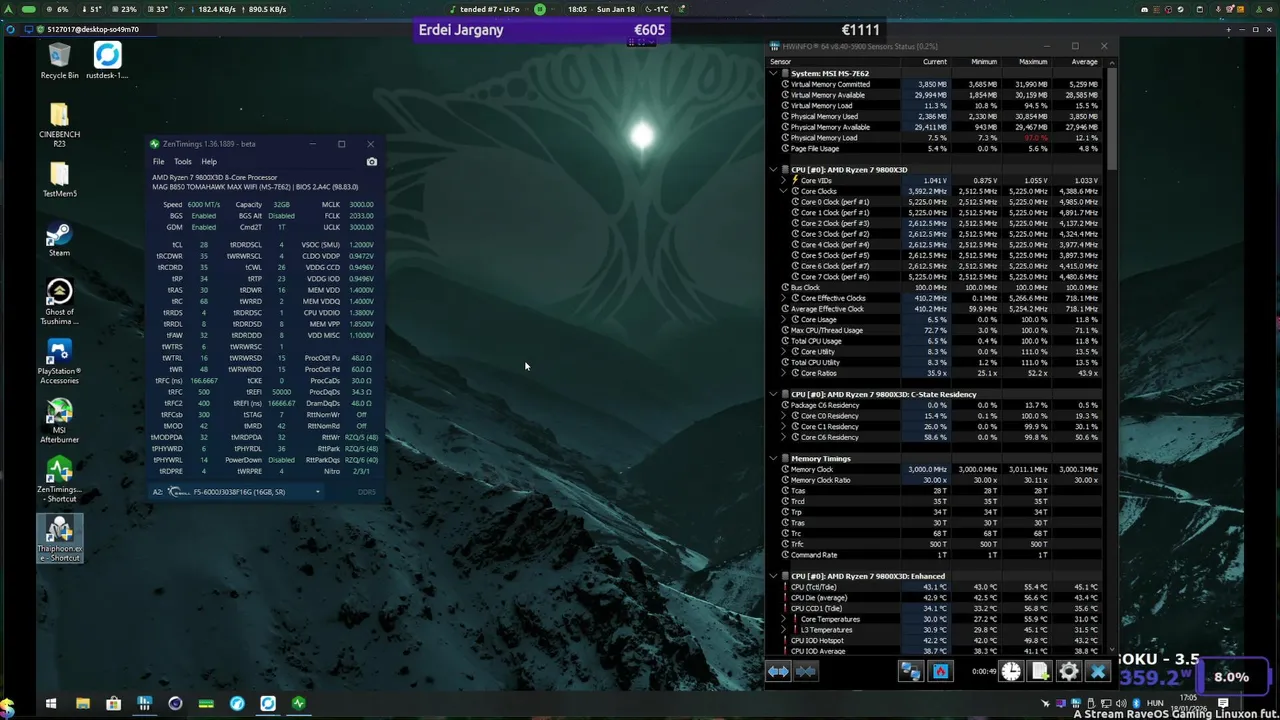Expand Core Usage sensor row
This screenshot has height=720, width=1280.
[785, 320]
